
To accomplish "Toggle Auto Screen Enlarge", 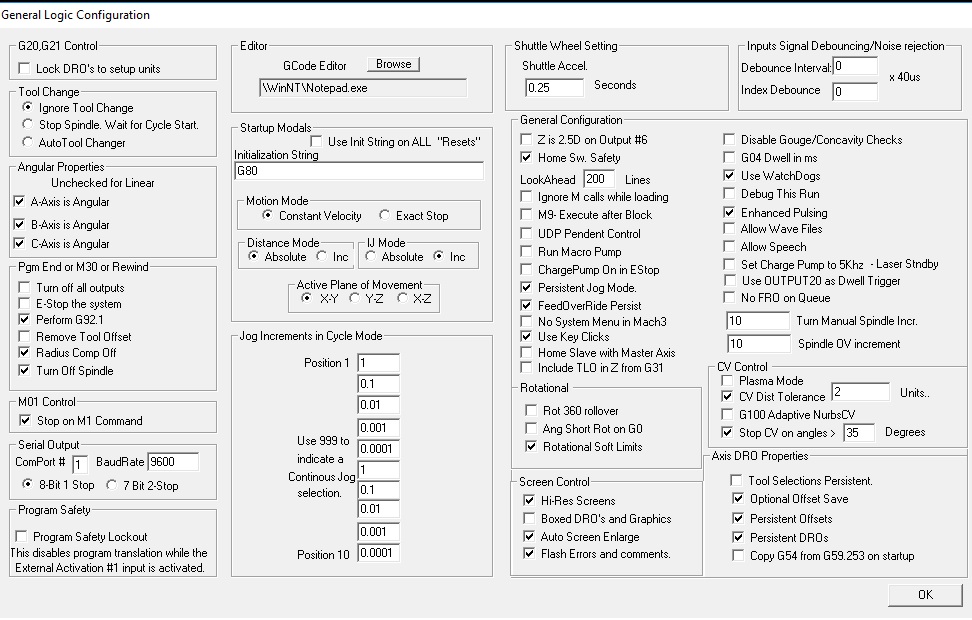I will click(x=529, y=536).
